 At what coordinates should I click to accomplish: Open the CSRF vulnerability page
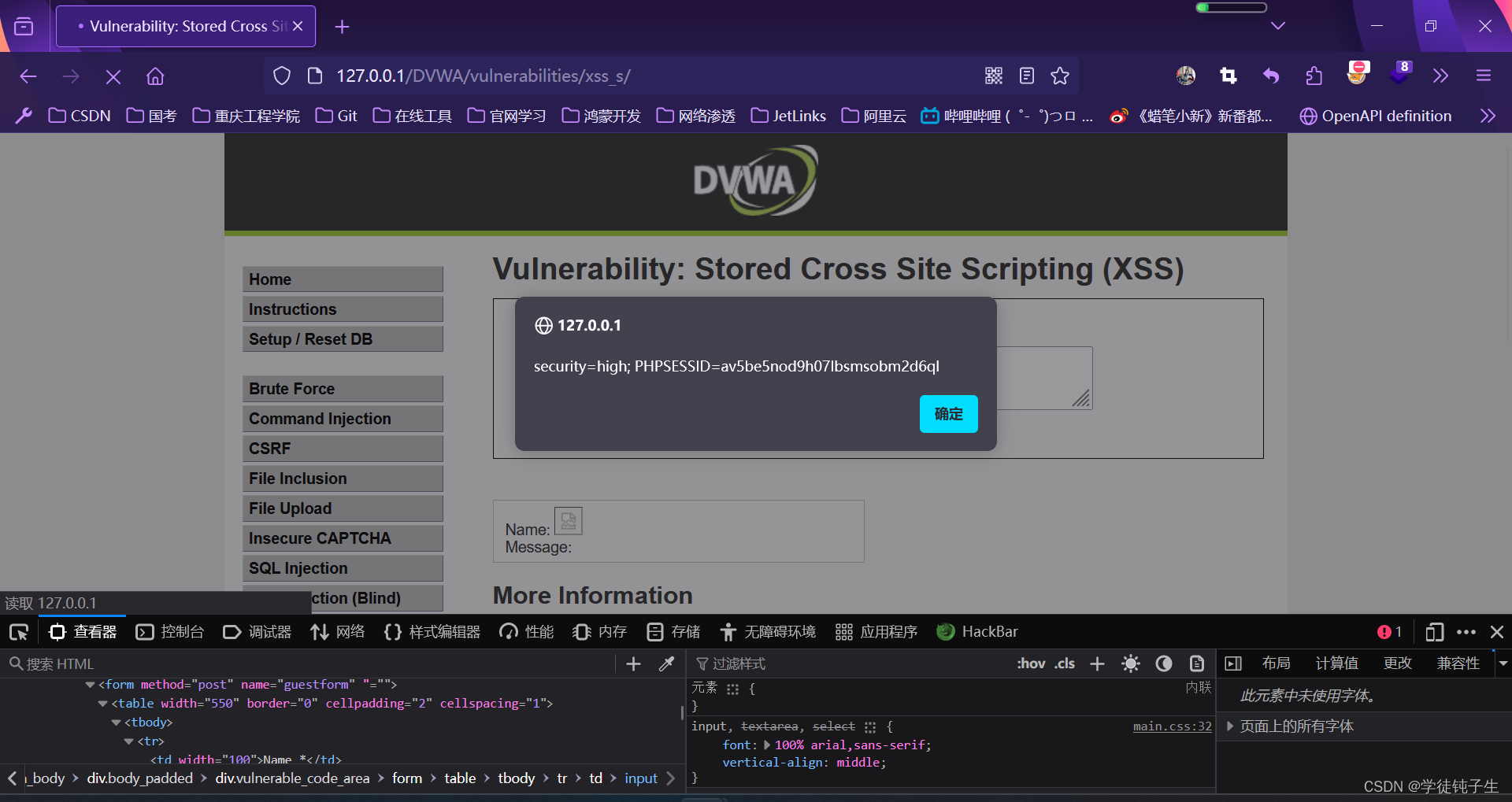(343, 449)
